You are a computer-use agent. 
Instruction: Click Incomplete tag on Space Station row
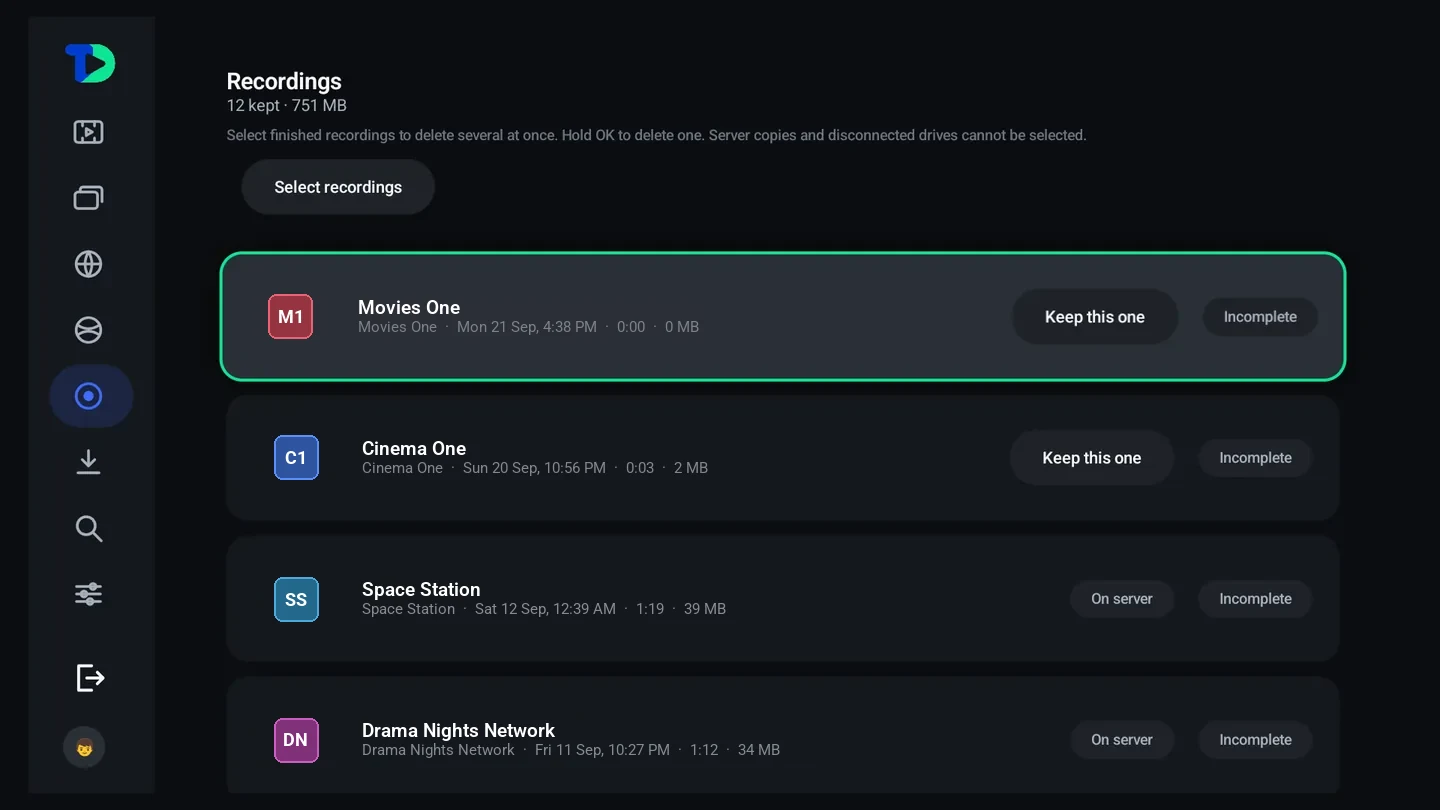(1255, 599)
